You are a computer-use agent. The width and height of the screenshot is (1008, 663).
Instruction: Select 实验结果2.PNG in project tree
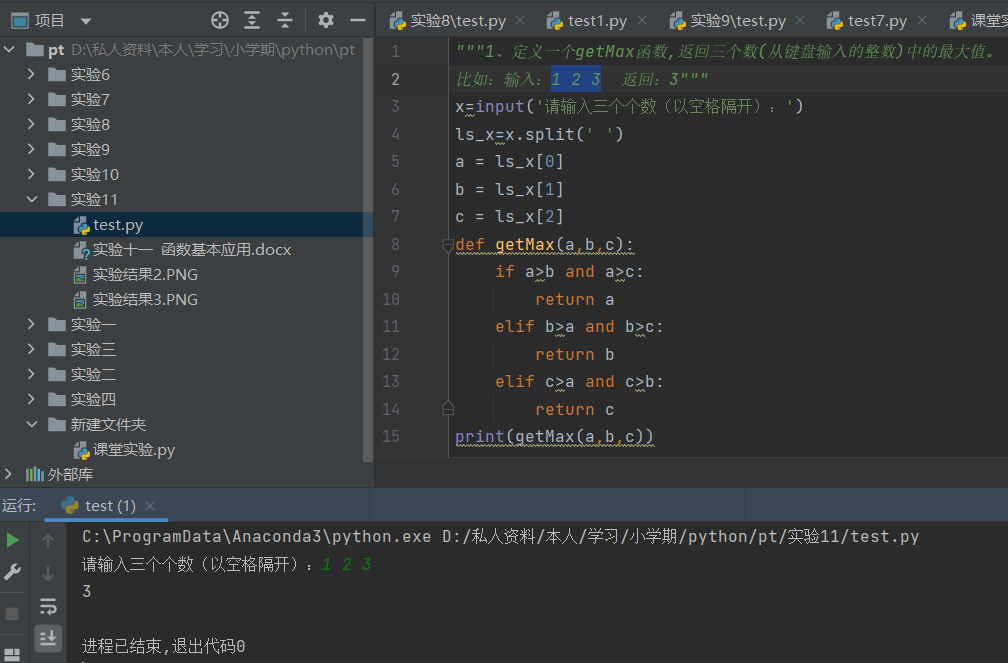click(x=145, y=275)
